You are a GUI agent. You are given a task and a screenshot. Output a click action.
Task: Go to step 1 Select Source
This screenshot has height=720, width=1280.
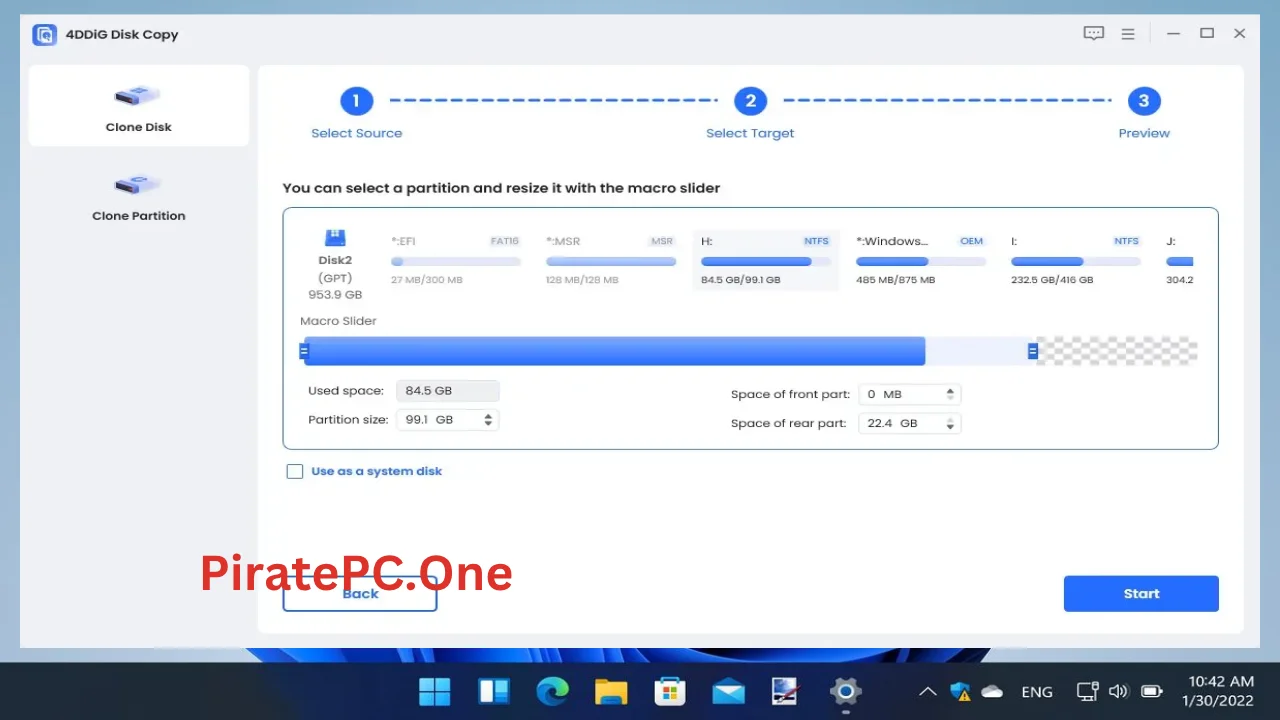pyautogui.click(x=356, y=101)
